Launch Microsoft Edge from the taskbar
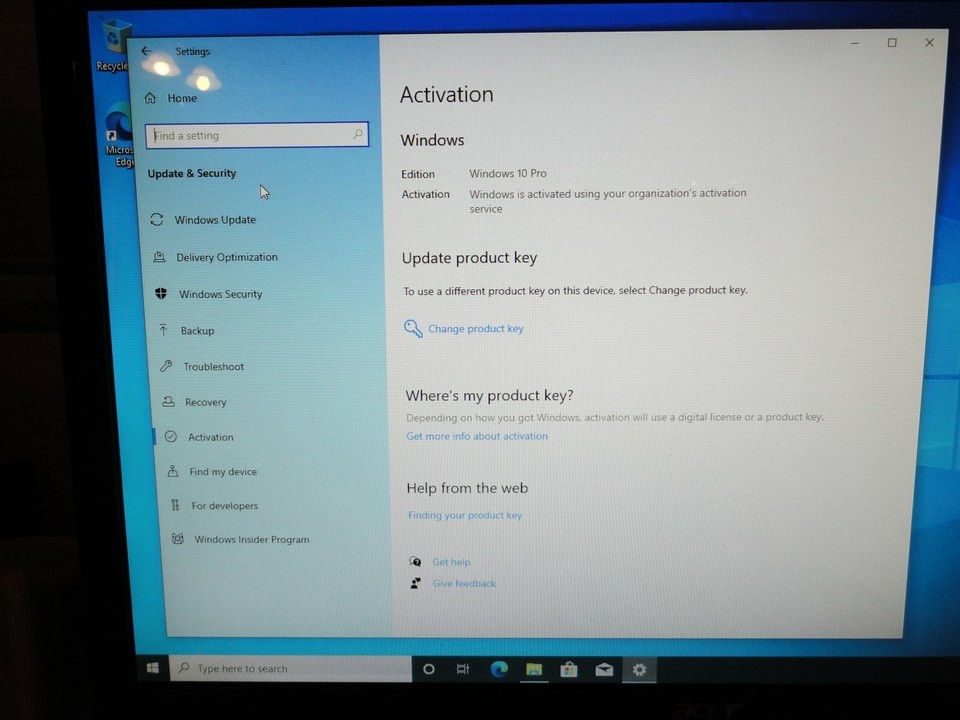Image resolution: width=960 pixels, height=720 pixels. [x=499, y=669]
